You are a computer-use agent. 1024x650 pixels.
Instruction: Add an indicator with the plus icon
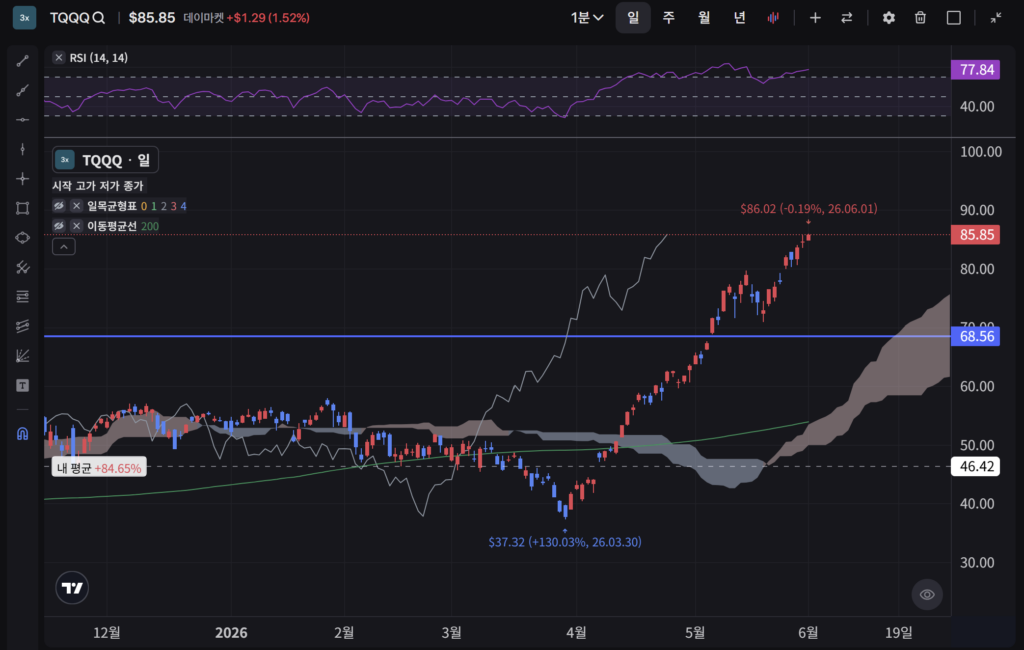(815, 18)
